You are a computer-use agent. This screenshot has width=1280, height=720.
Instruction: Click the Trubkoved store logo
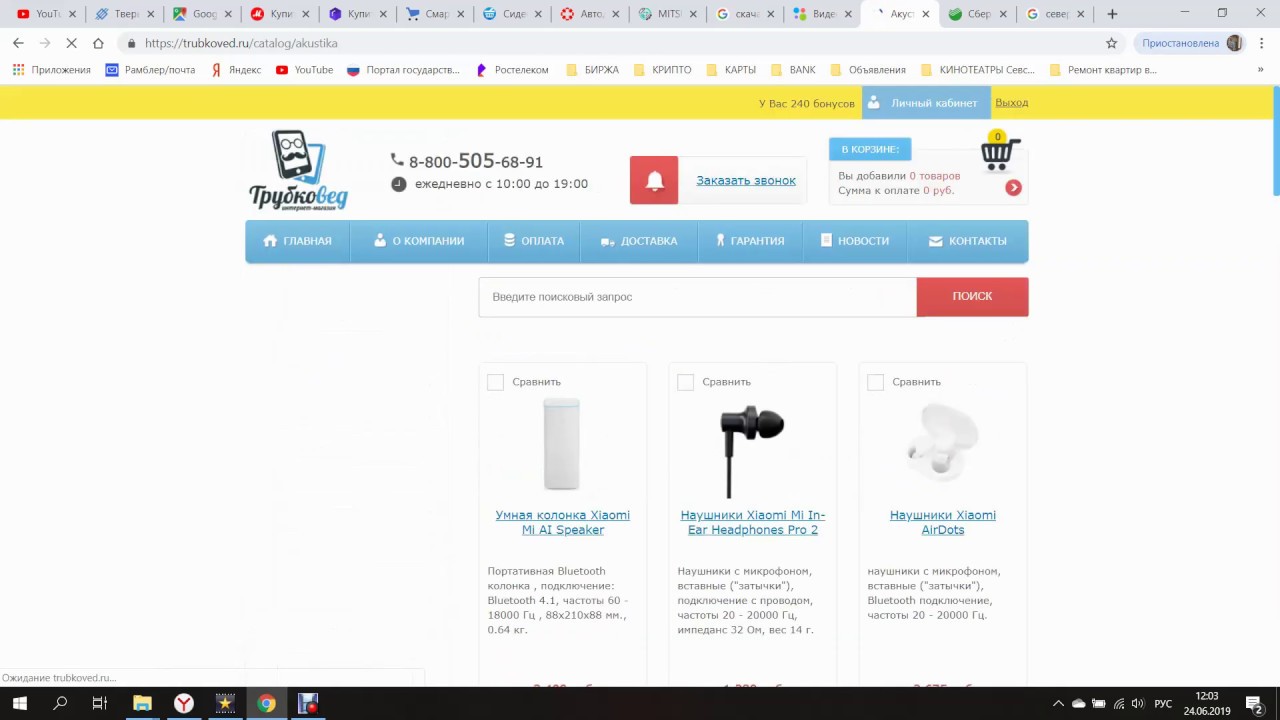click(x=298, y=170)
